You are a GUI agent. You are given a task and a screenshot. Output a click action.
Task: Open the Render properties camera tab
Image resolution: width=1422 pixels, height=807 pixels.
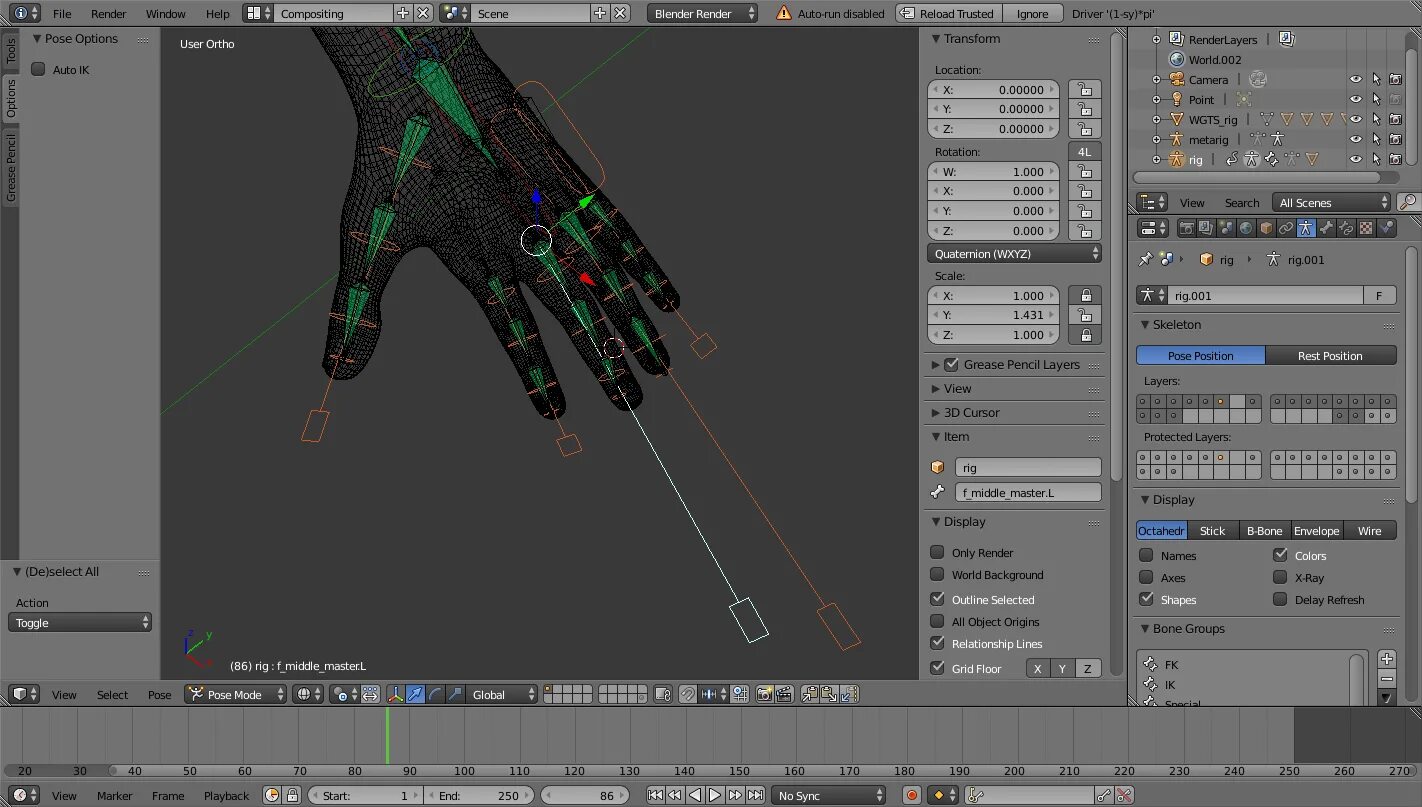(1186, 228)
